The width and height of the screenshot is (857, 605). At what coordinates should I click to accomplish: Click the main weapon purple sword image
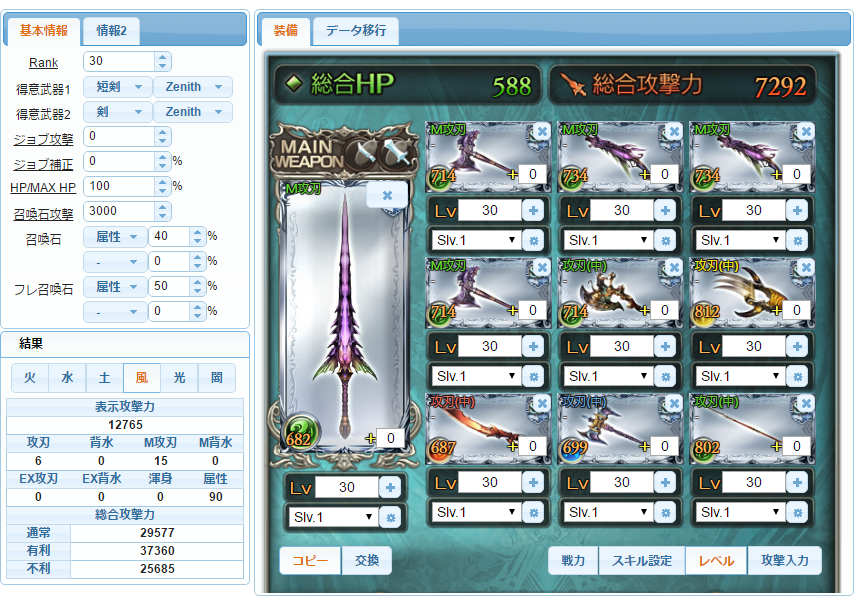pos(345,317)
